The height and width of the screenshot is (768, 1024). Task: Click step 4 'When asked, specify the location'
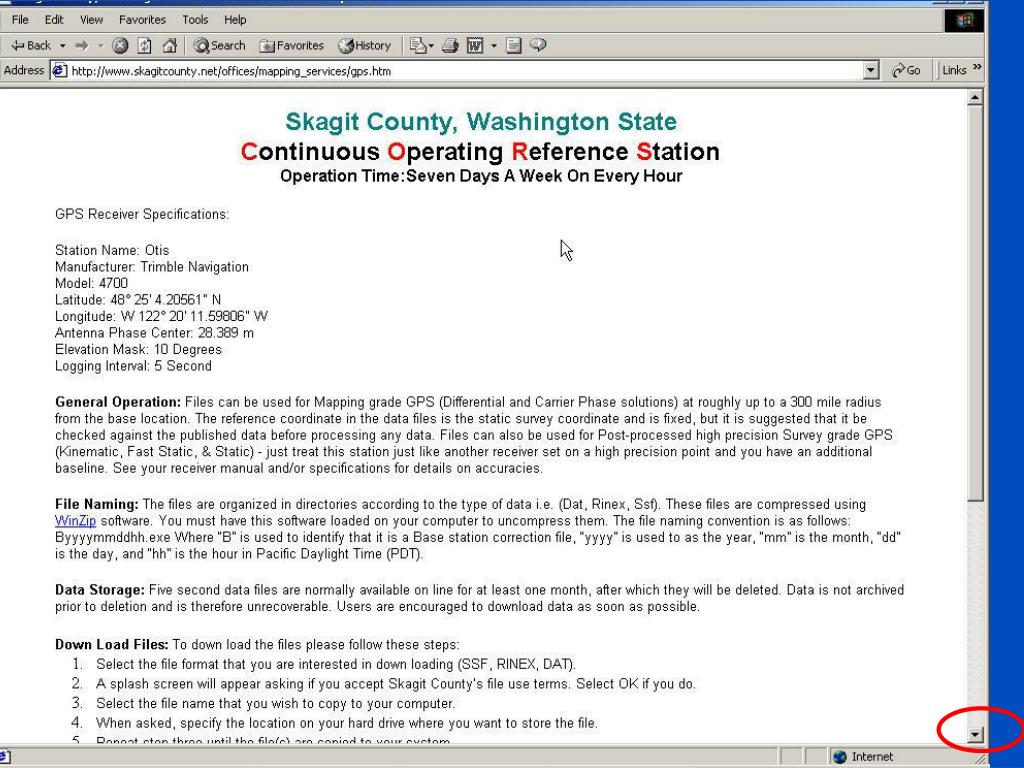click(x=347, y=723)
